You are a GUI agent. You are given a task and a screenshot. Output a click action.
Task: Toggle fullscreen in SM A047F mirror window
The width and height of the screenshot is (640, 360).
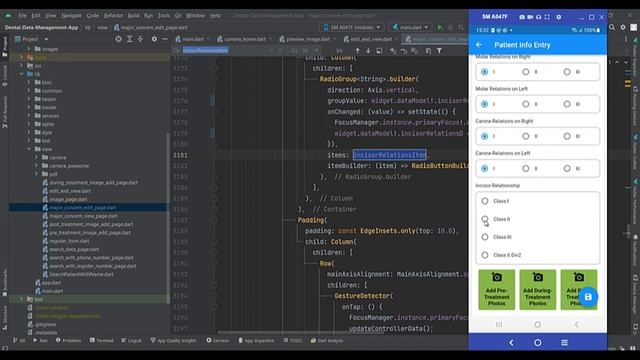[x=547, y=17]
